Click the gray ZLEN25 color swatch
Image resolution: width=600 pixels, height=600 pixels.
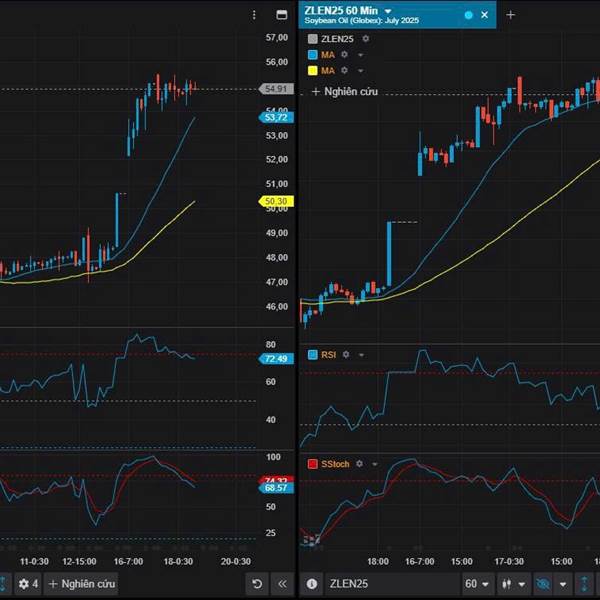click(x=313, y=39)
